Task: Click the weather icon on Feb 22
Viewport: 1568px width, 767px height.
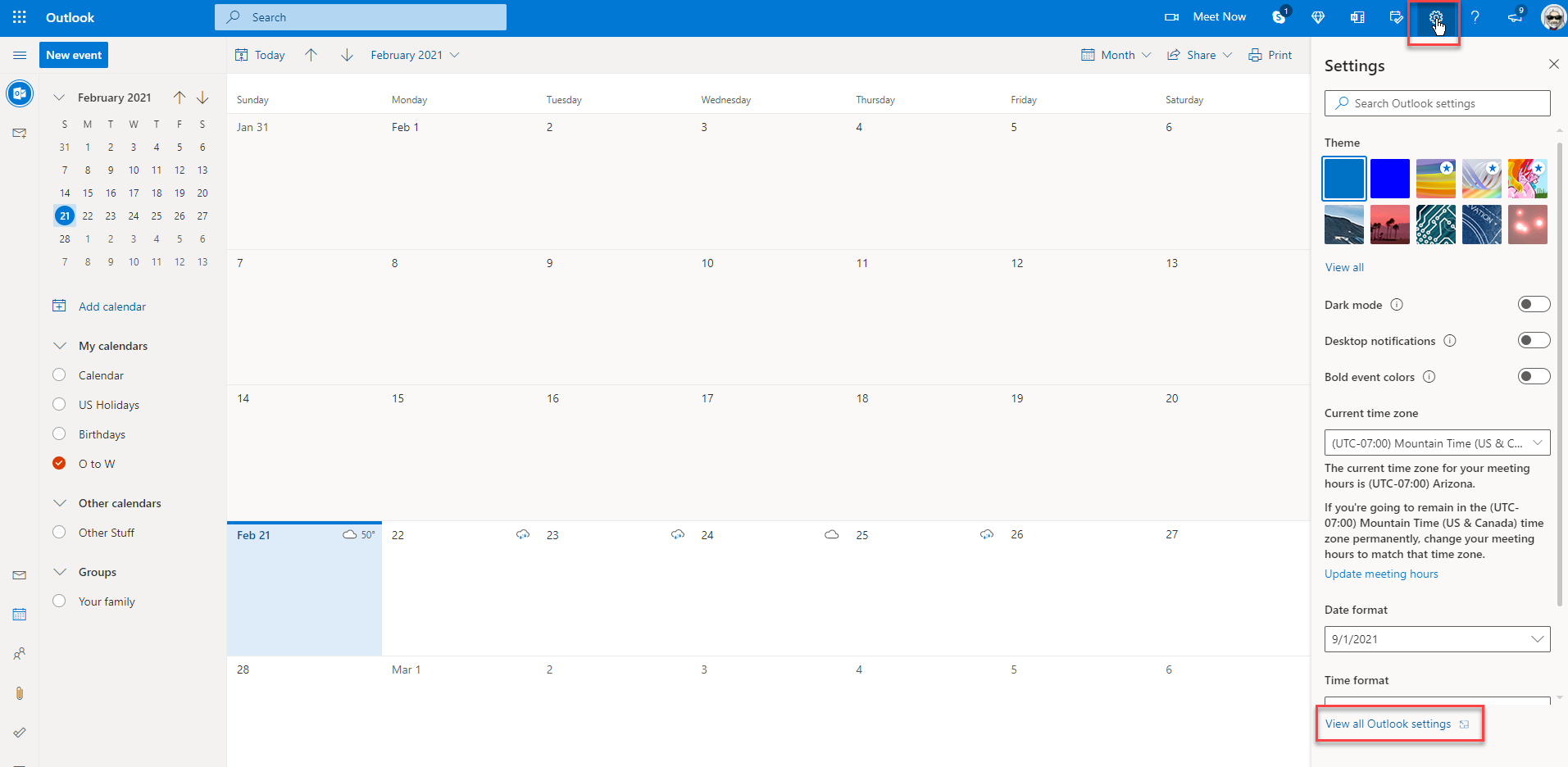Action: pos(523,534)
